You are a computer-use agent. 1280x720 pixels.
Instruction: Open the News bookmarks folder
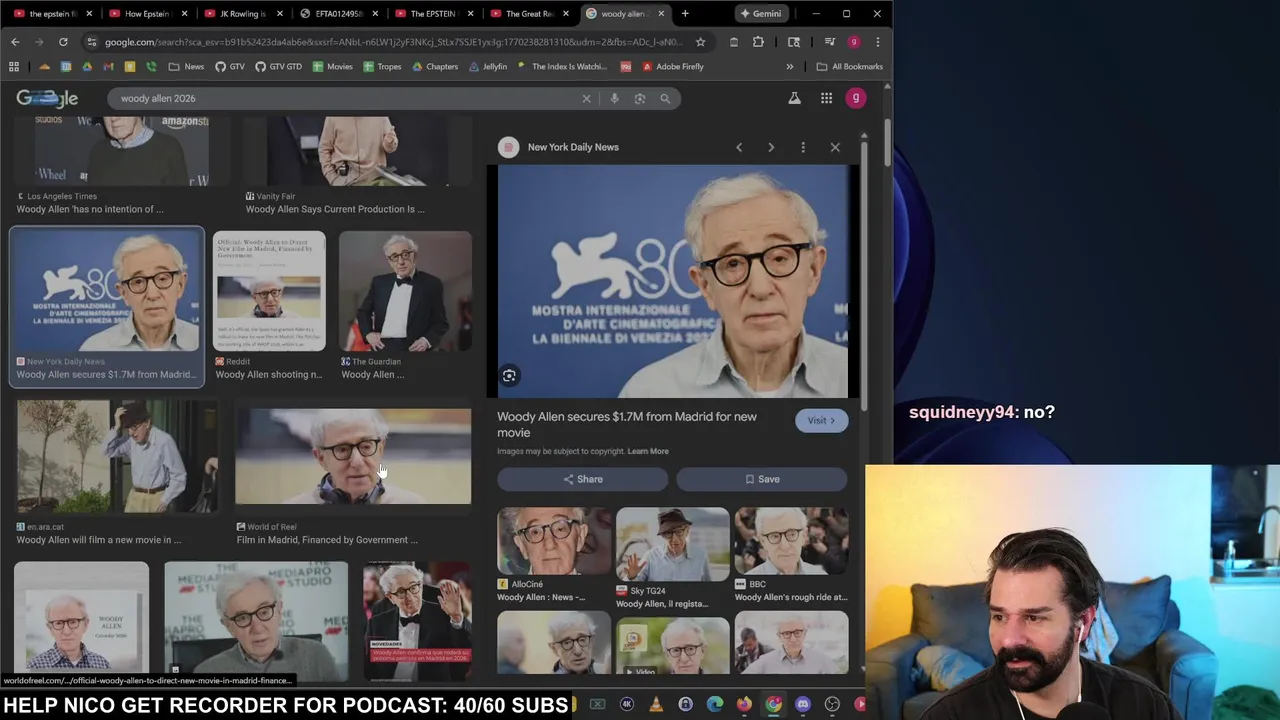coord(187,66)
